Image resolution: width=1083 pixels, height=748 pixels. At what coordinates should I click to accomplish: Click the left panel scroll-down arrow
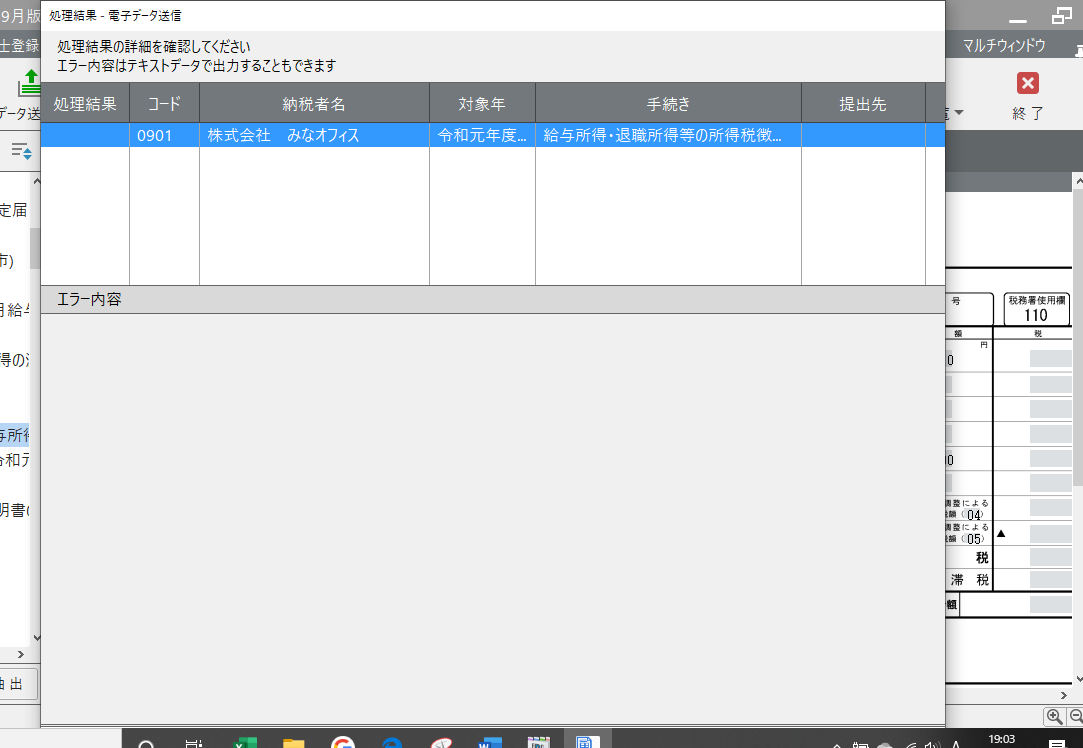click(36, 638)
